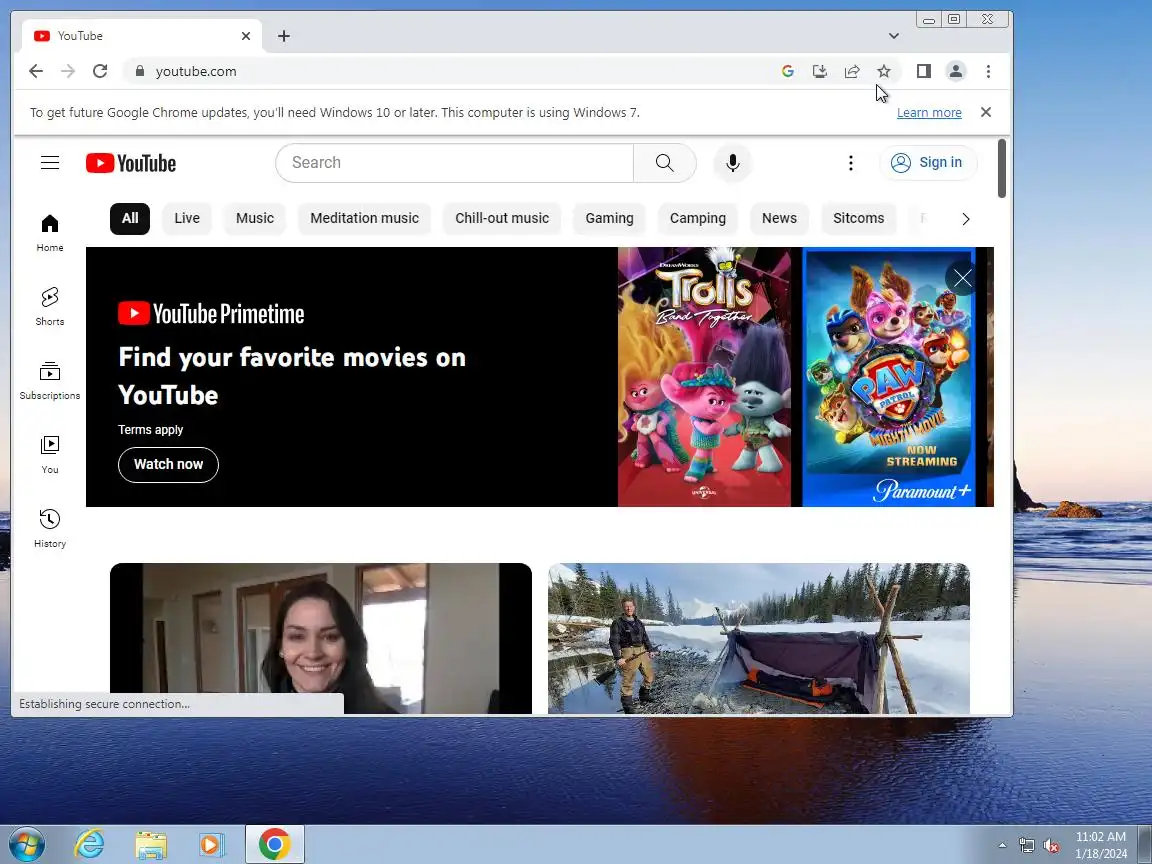Open the You section in sidebar
Screen dimensions: 1152x864
(50, 455)
